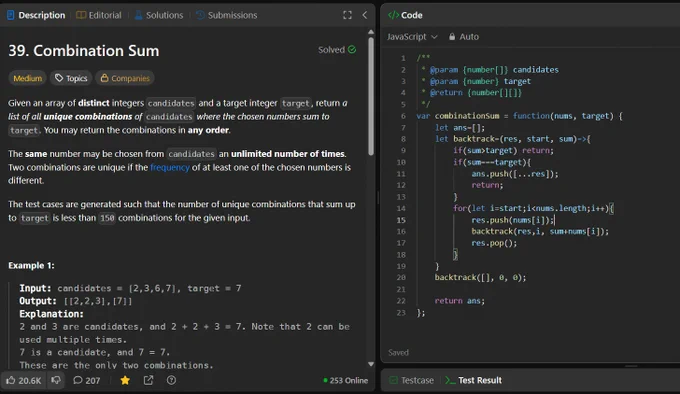The height and width of the screenshot is (394, 680).
Task: Toggle the Auto lock indicator
Action: point(464,37)
